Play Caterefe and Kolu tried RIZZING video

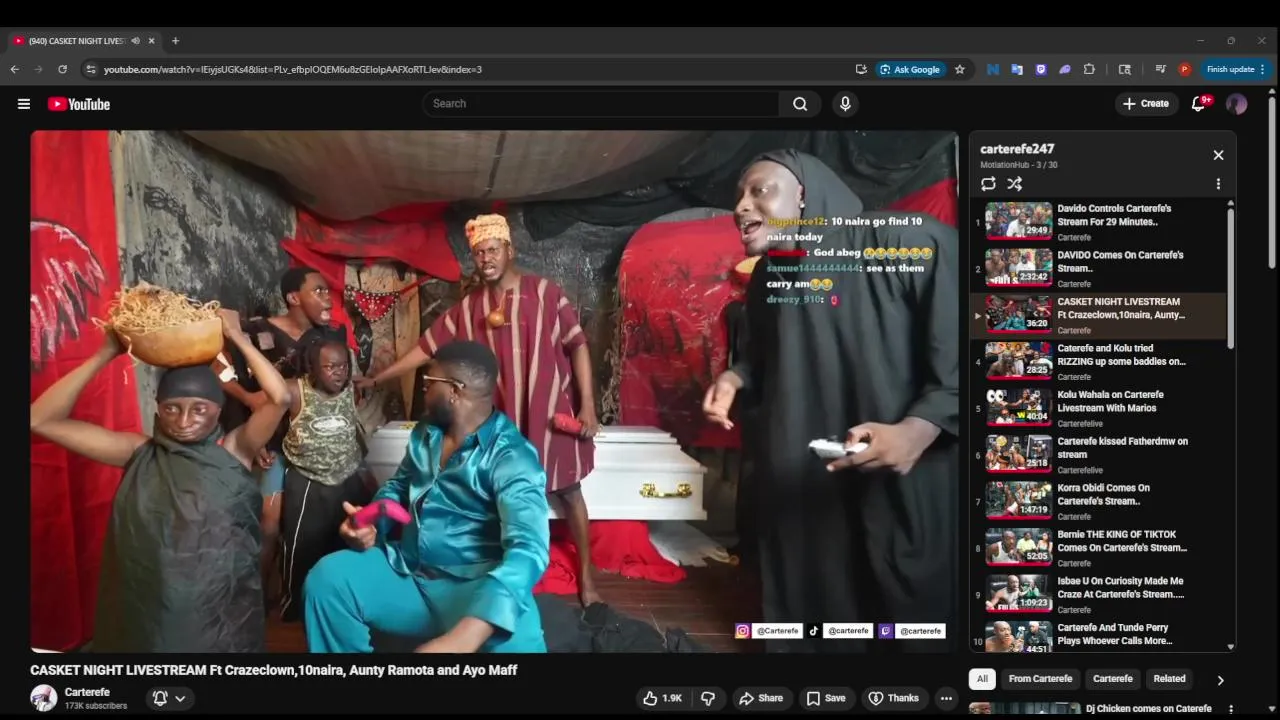1097,362
